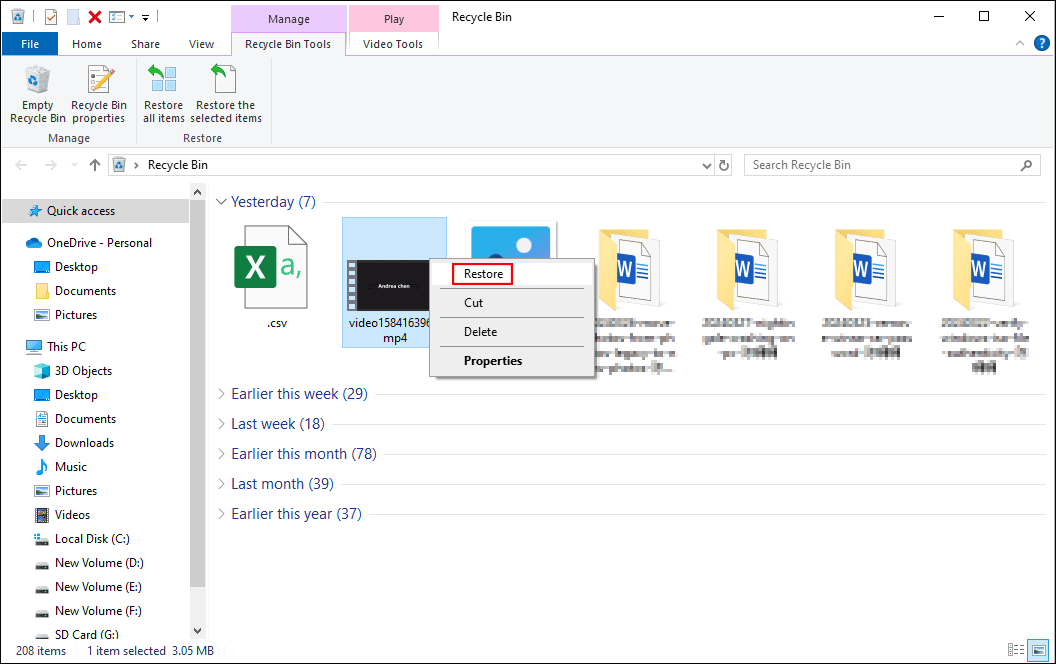The width and height of the screenshot is (1056, 664).
Task: Refresh the Recycle Bin view
Action: coord(724,165)
